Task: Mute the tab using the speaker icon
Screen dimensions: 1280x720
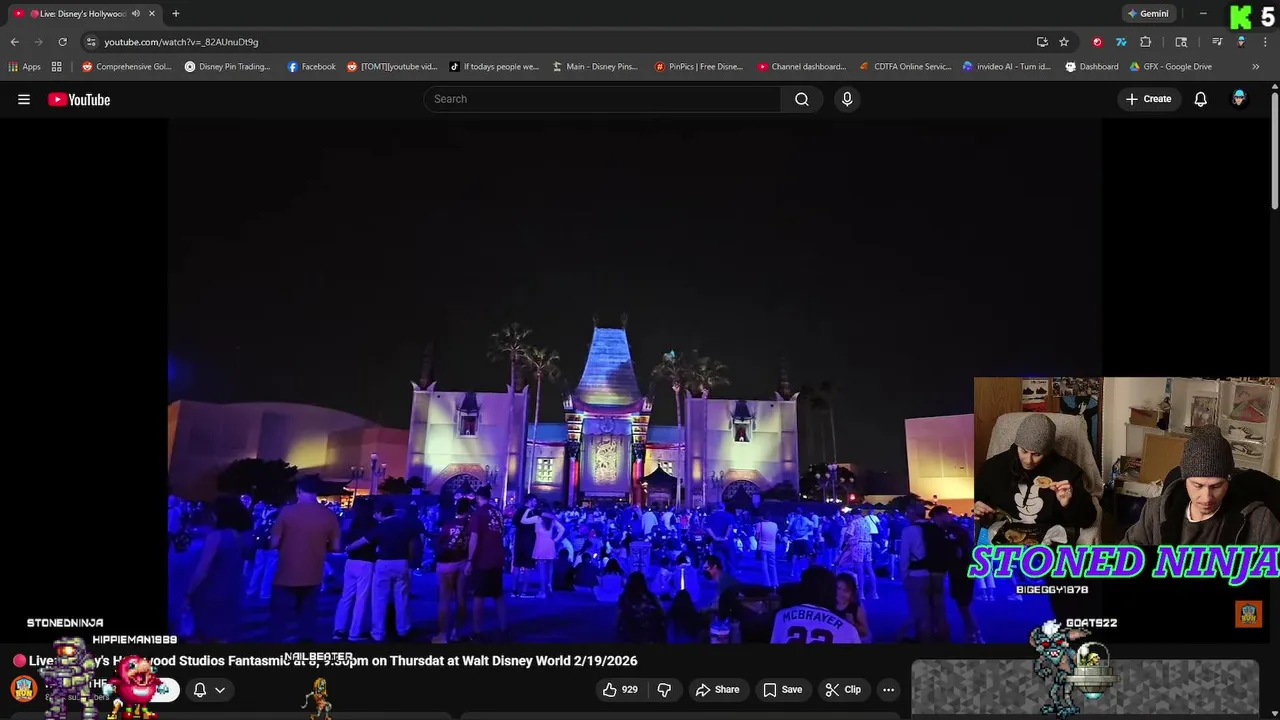Action: [x=135, y=14]
